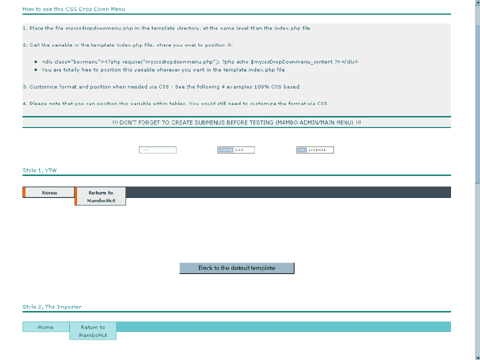Click step 3 'Customize format and position' text
The height and width of the screenshot is (360, 480).
click(161, 87)
